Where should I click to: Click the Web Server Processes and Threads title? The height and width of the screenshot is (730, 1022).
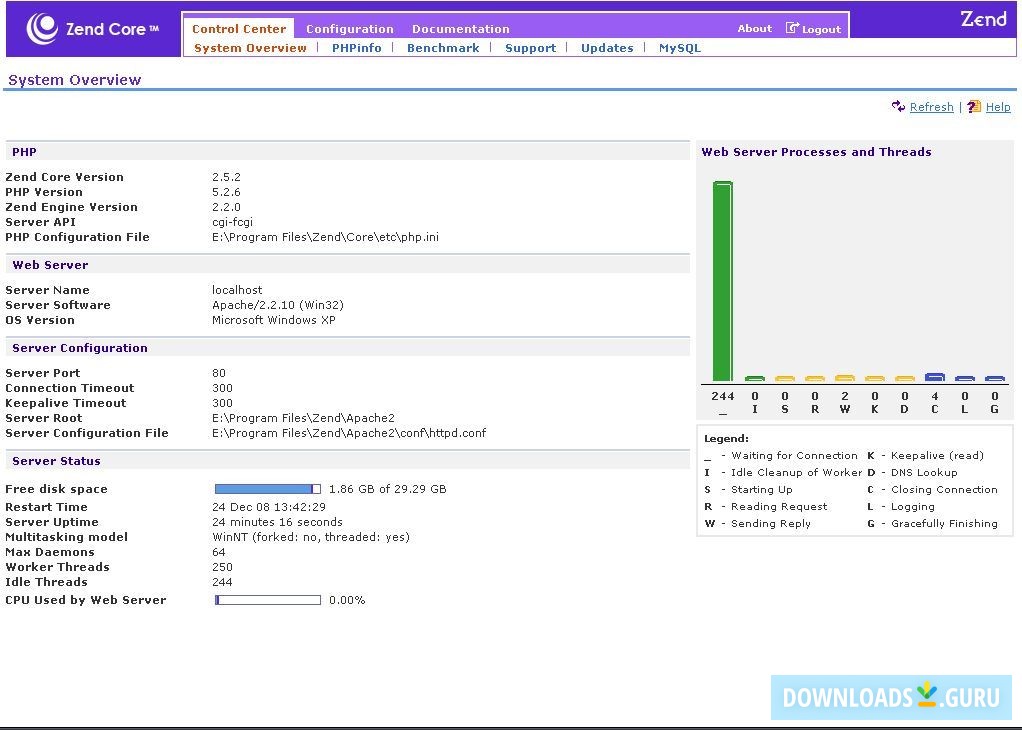tap(816, 152)
